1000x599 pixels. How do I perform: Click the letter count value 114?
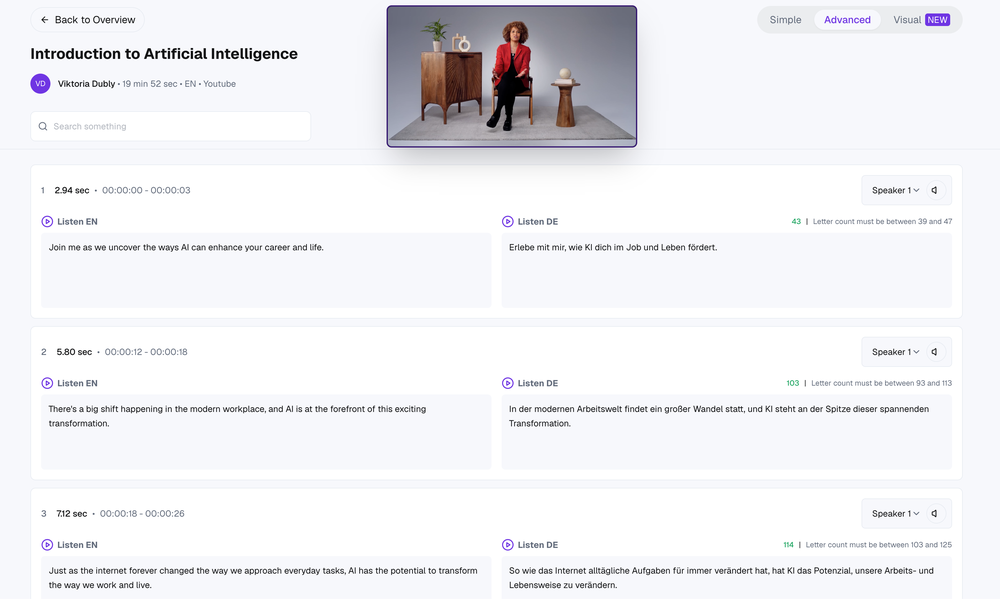[x=788, y=545]
